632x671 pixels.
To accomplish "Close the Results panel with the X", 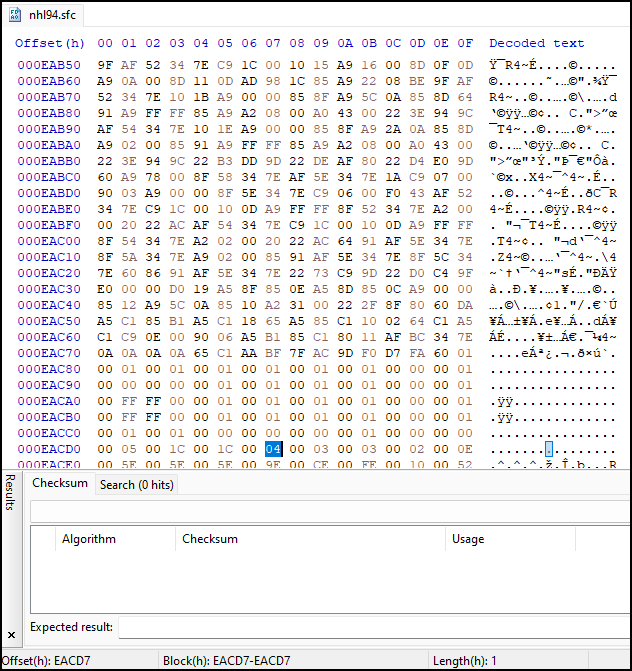I will click(11, 635).
